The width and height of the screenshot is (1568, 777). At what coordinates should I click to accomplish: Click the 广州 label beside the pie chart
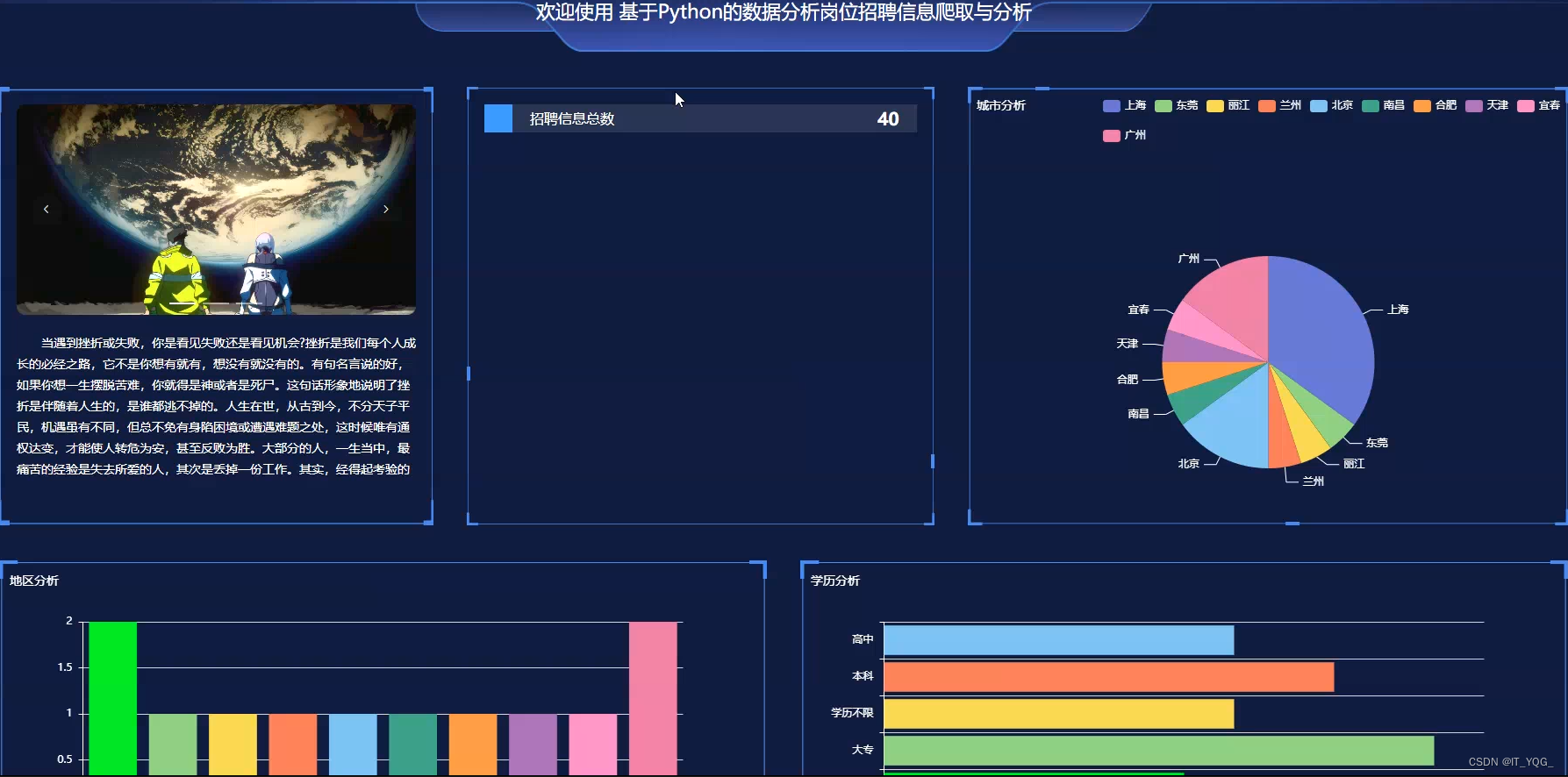coord(1189,259)
